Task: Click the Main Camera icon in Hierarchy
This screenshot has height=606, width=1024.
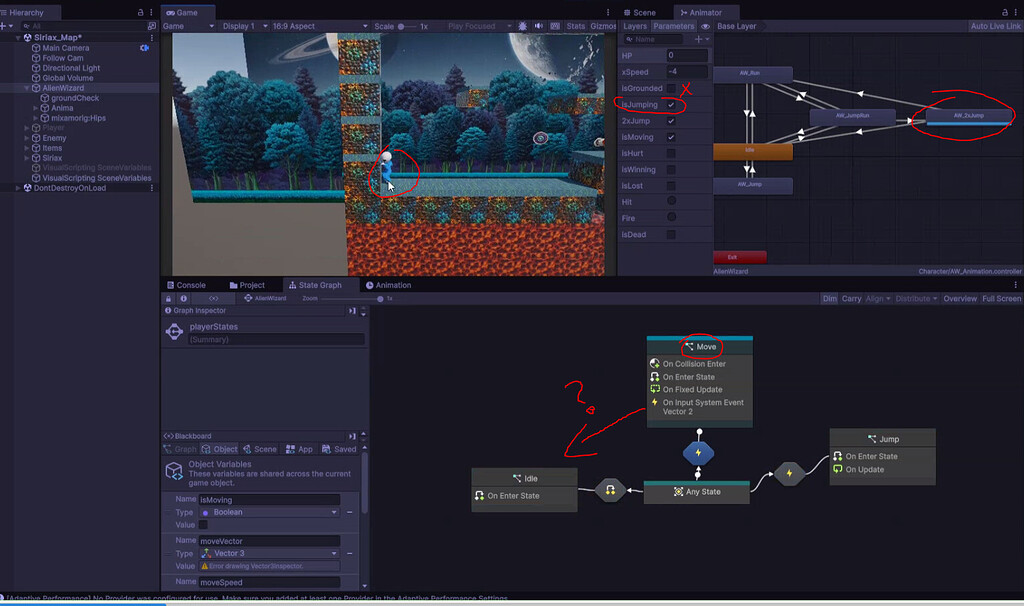Action: coord(36,48)
